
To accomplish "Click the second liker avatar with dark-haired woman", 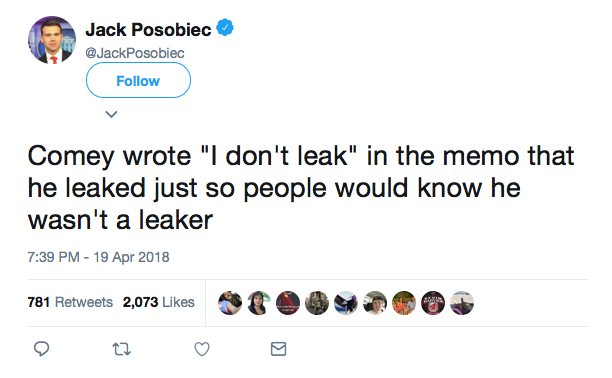I will click(x=259, y=303).
